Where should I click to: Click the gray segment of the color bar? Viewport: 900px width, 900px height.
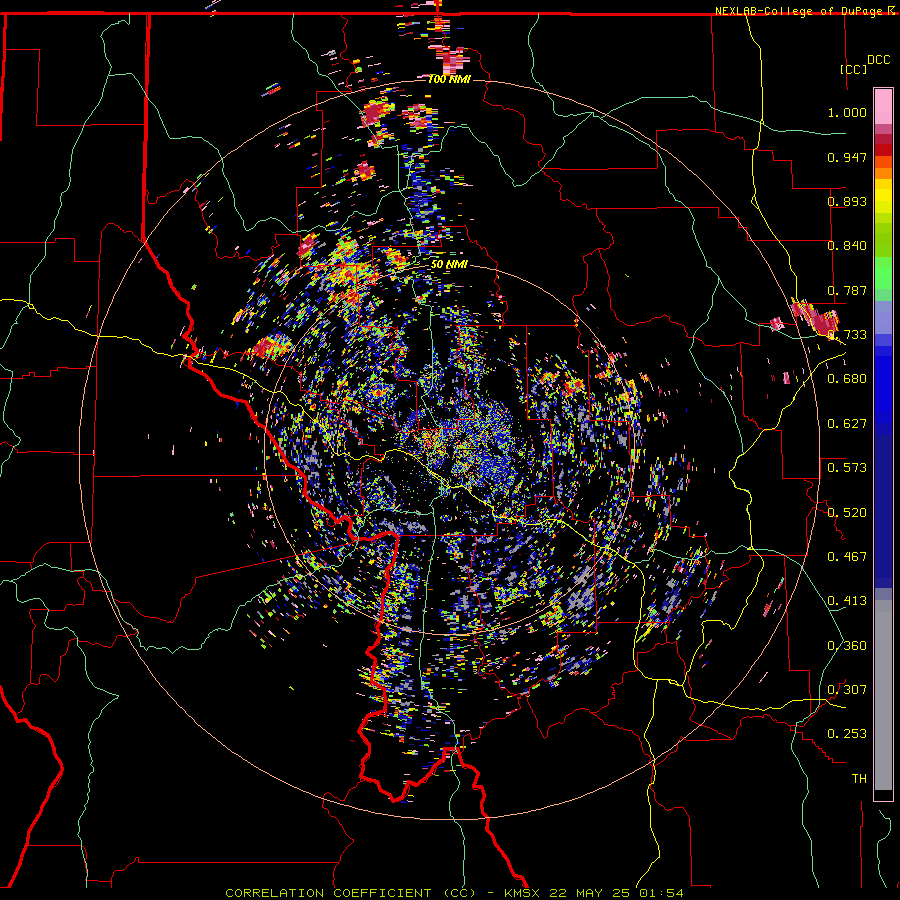883,695
